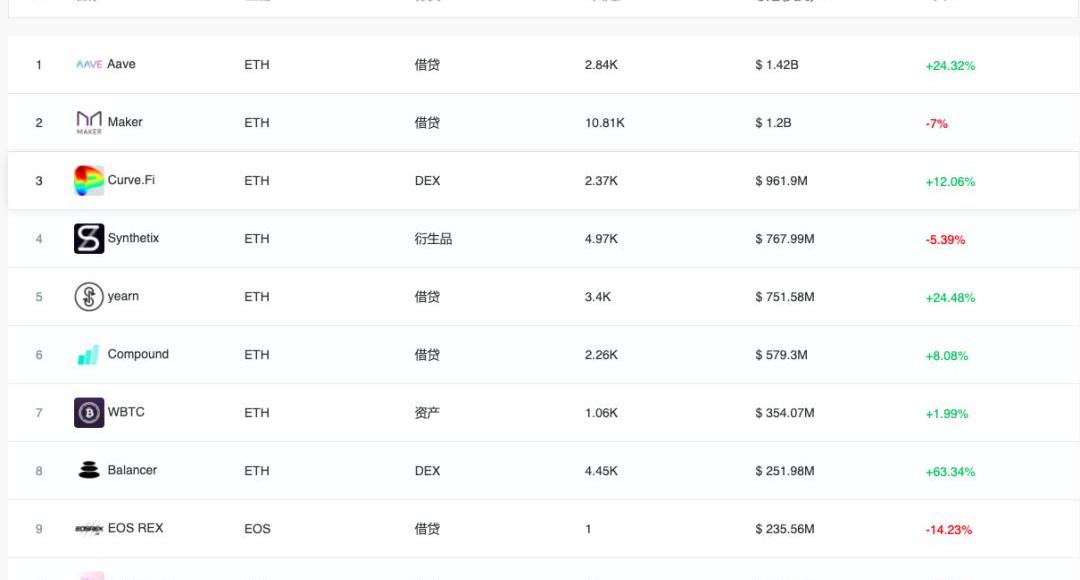Click the EOS REX name text
Image resolution: width=1080 pixels, height=580 pixels.
(135, 528)
